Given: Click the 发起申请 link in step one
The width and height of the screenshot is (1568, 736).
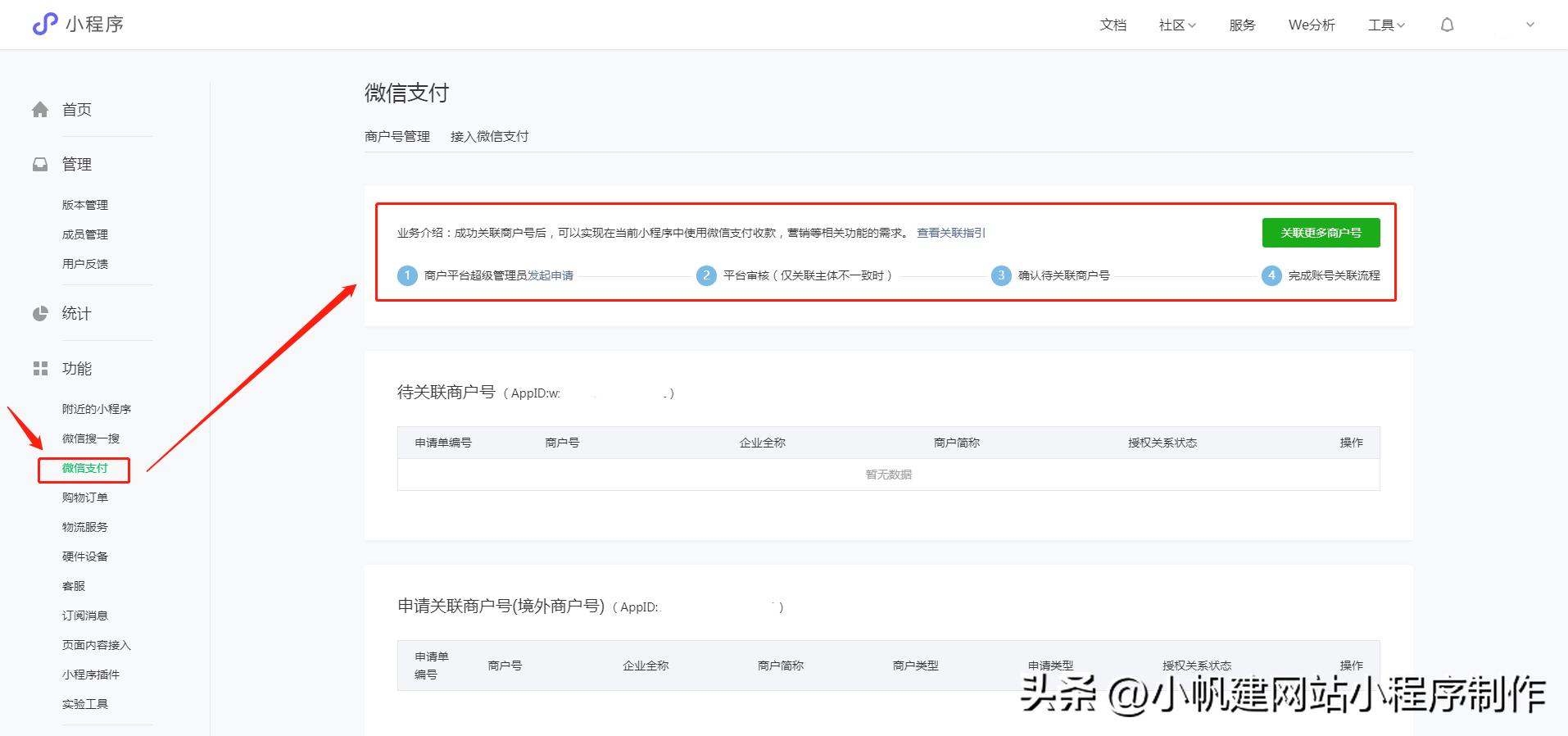Looking at the screenshot, I should pos(551,275).
